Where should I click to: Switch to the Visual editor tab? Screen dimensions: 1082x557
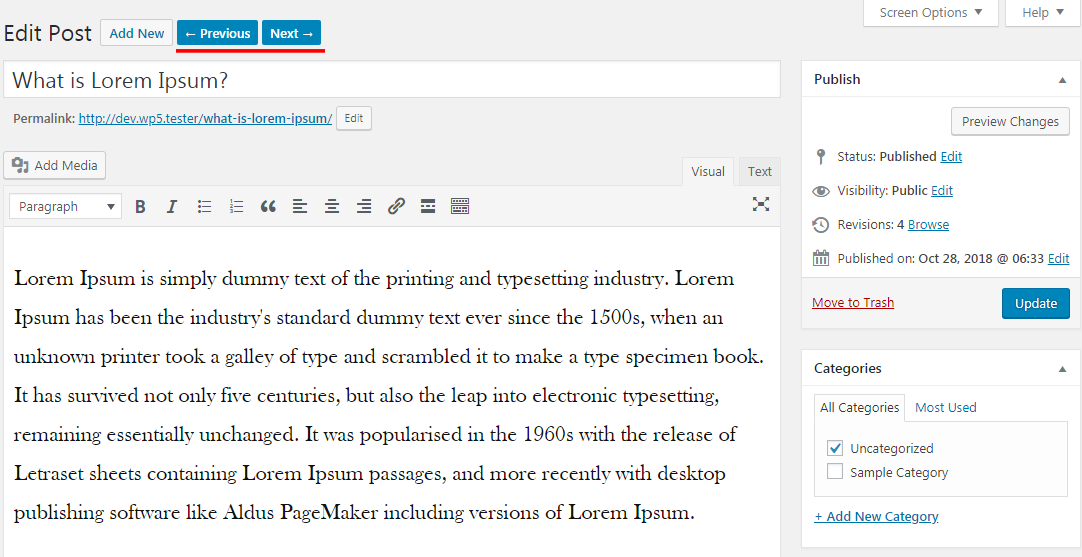(x=708, y=172)
